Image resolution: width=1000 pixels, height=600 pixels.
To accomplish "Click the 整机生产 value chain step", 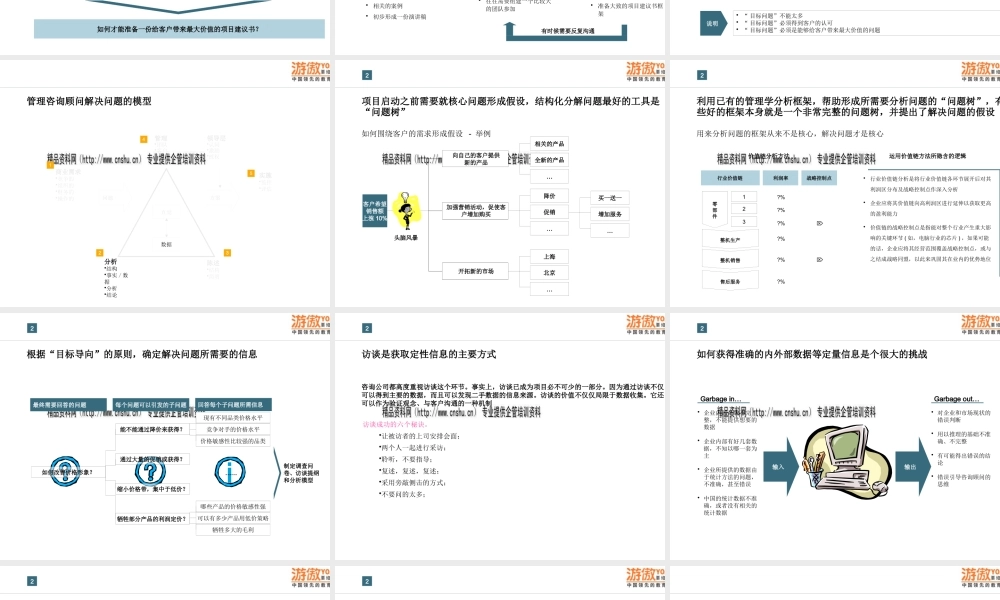I will coord(730,240).
